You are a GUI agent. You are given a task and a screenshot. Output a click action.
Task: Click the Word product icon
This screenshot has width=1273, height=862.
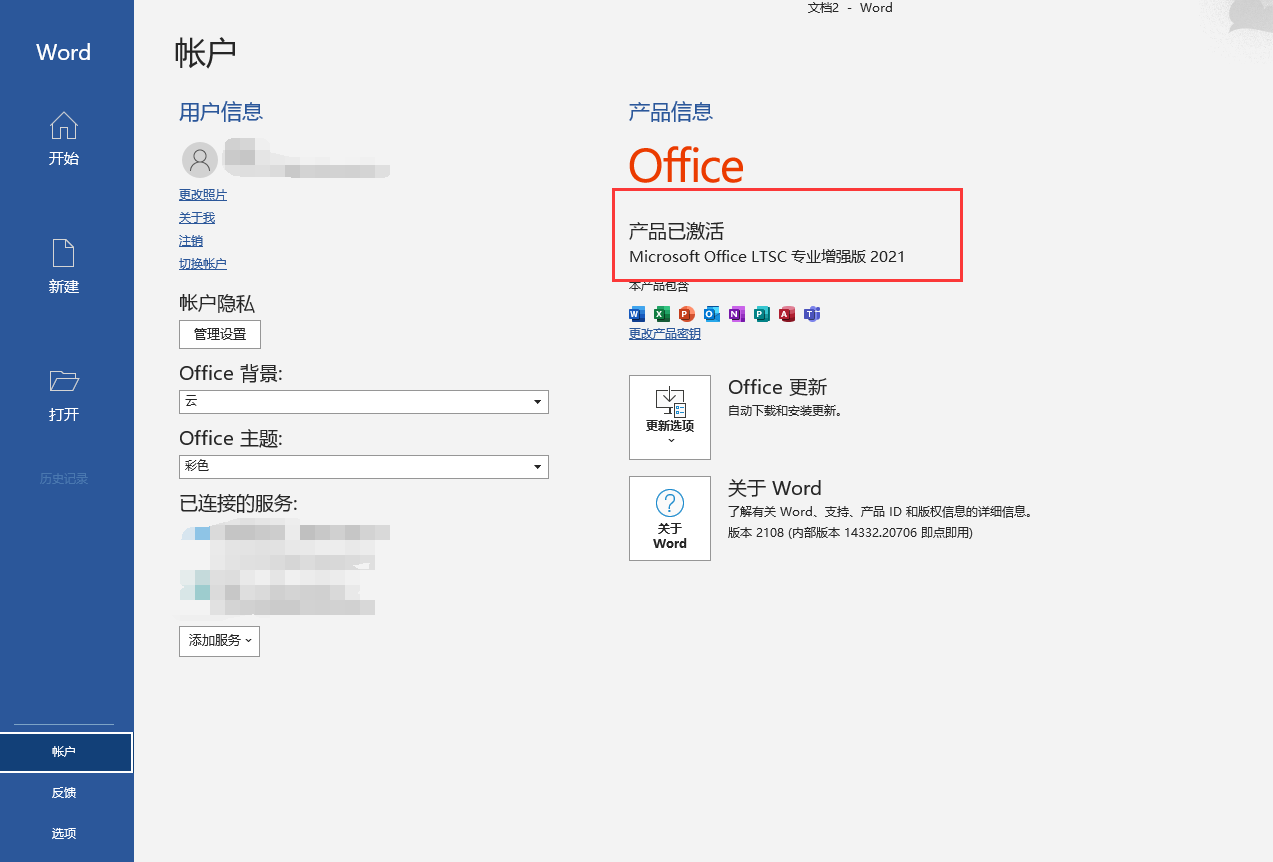coord(637,314)
